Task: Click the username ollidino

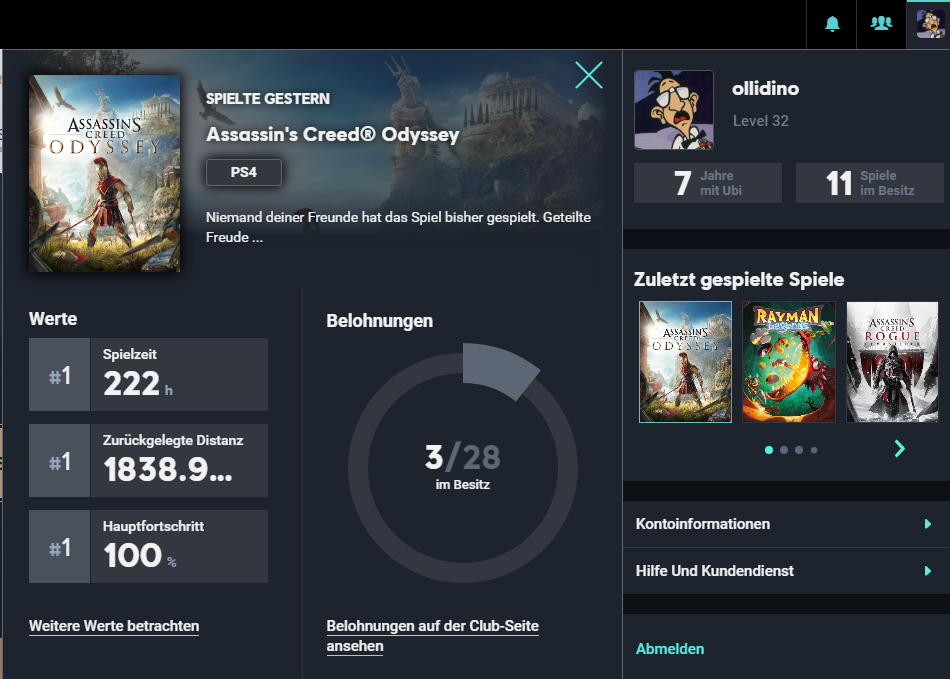Action: (765, 88)
